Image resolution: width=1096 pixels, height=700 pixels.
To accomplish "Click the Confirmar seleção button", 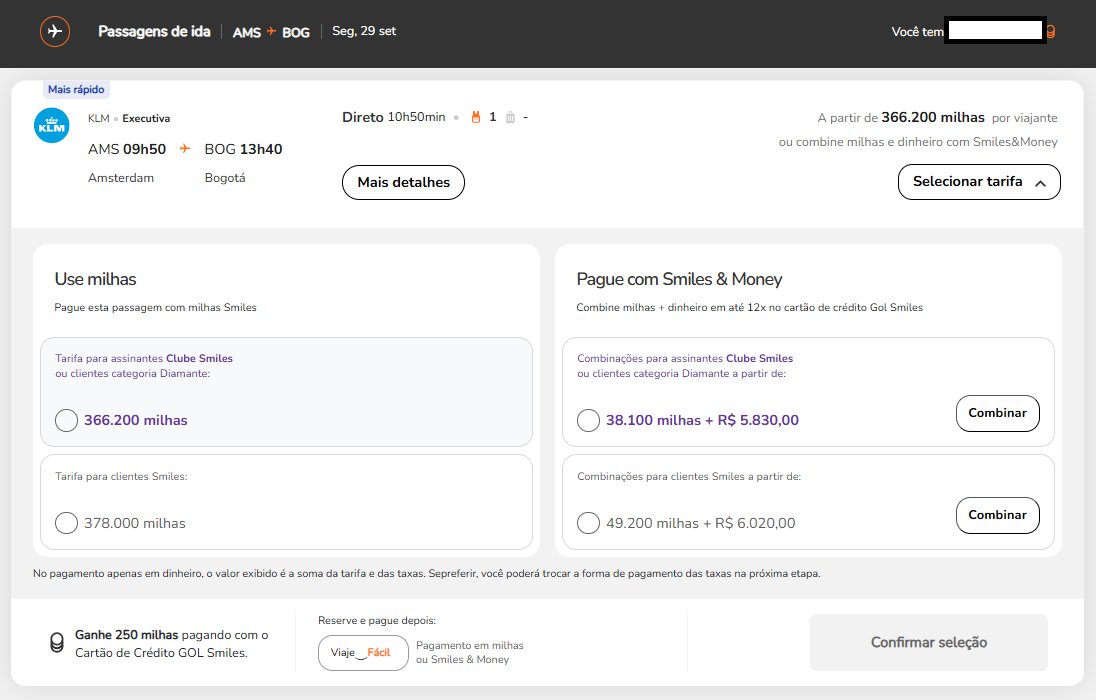I will (928, 643).
